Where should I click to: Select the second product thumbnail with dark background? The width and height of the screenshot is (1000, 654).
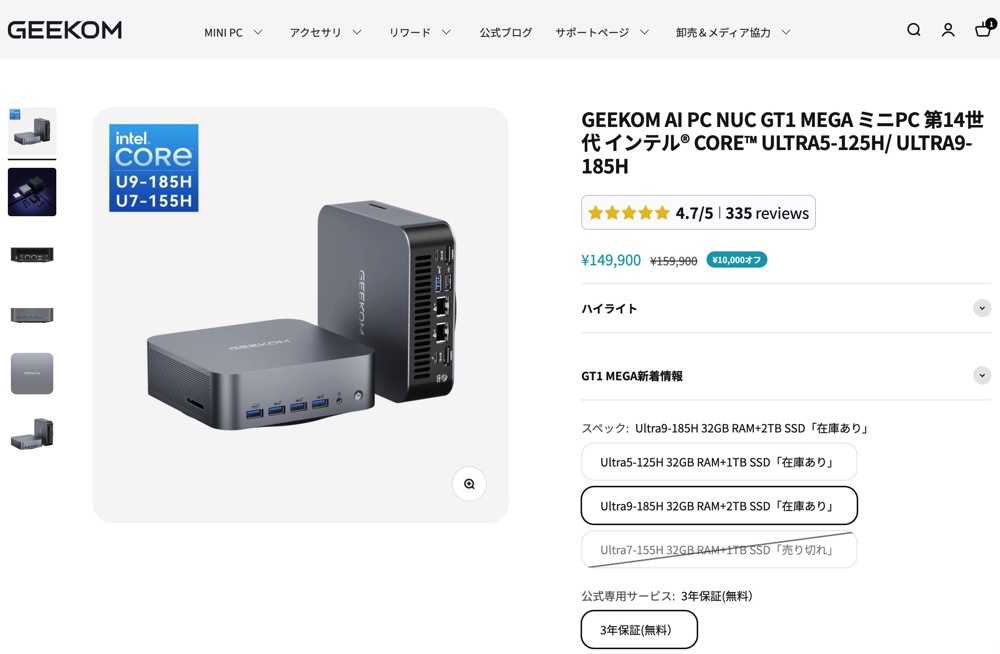32,192
